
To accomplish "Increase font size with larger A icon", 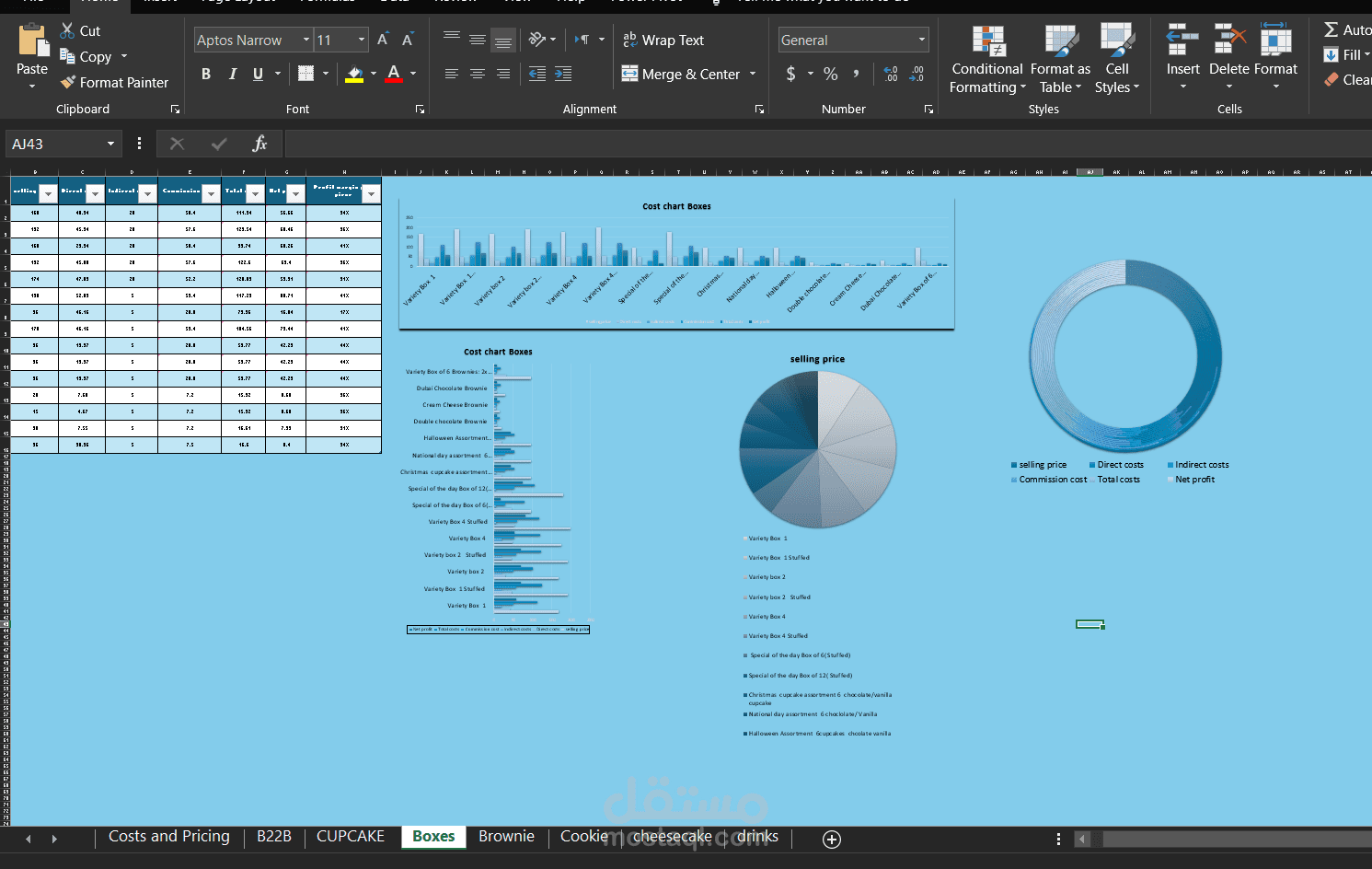I will tap(383, 40).
